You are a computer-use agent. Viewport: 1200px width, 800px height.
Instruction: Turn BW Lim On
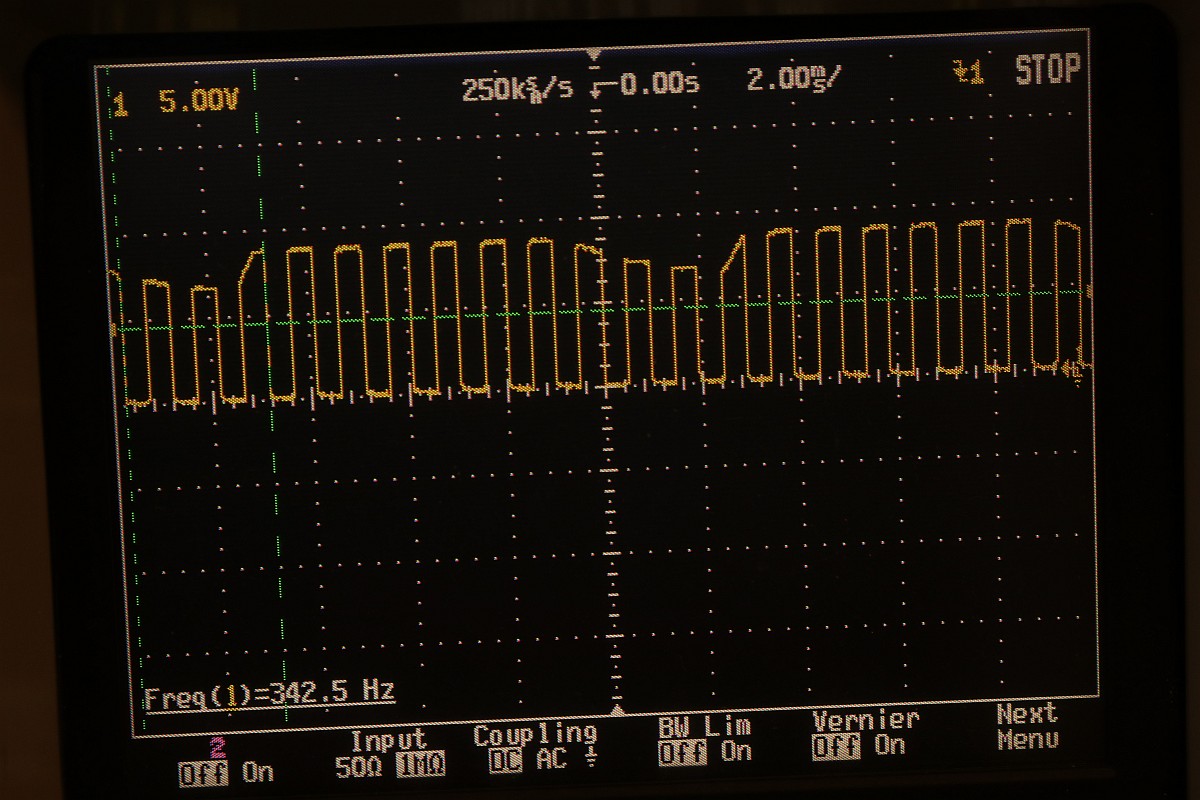click(x=736, y=752)
